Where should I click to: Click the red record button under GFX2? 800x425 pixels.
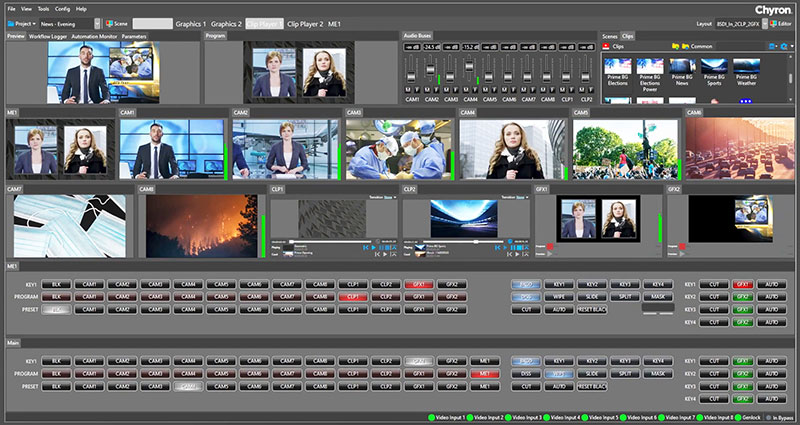point(682,245)
